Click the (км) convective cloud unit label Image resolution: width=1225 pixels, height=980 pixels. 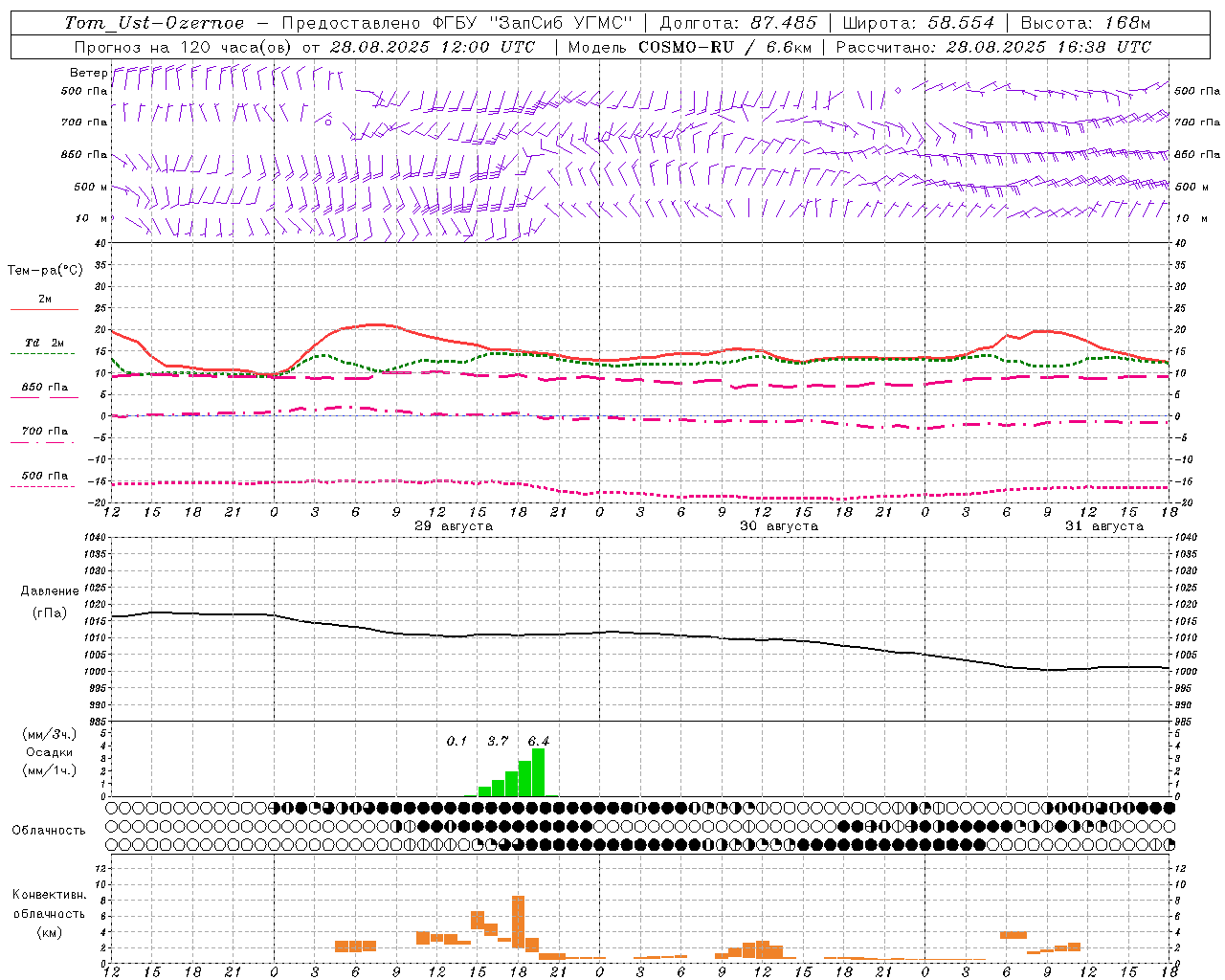[49, 932]
